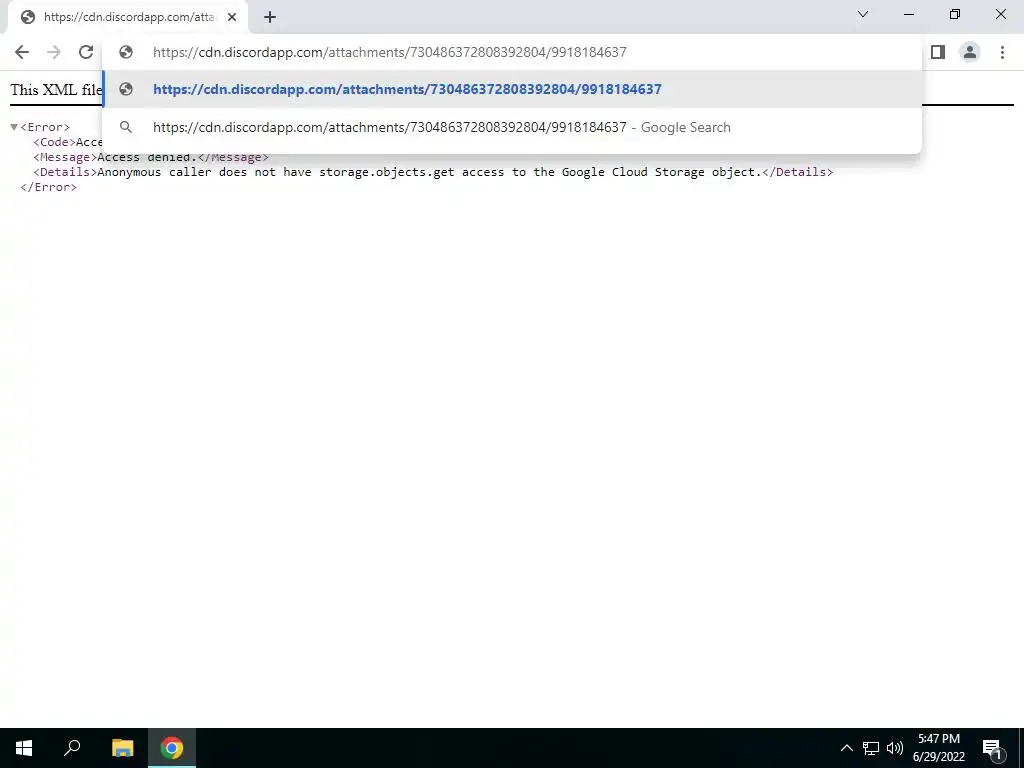
Task: Select the bold discordapp URL suggestion
Action: (513, 89)
